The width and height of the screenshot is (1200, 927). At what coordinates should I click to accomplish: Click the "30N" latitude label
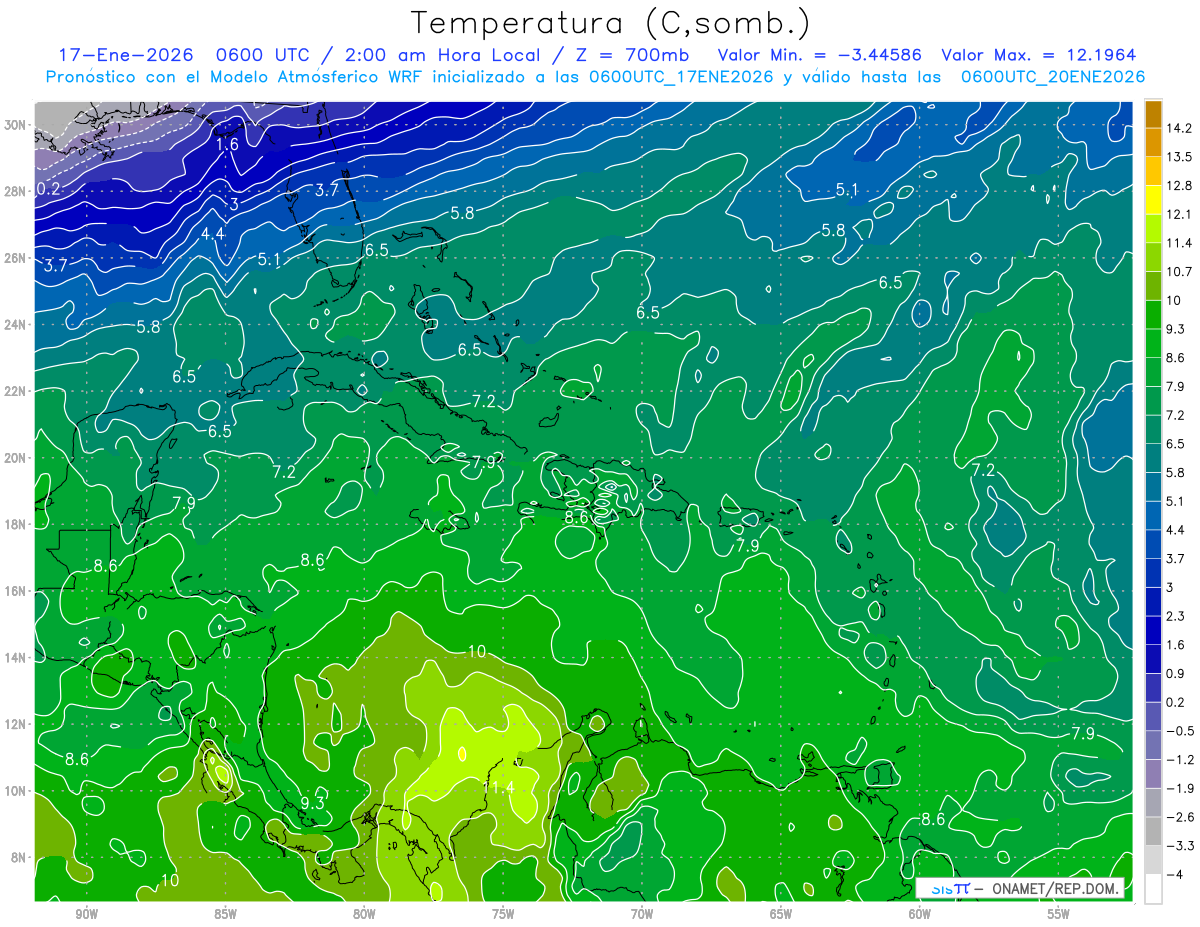coord(17,125)
